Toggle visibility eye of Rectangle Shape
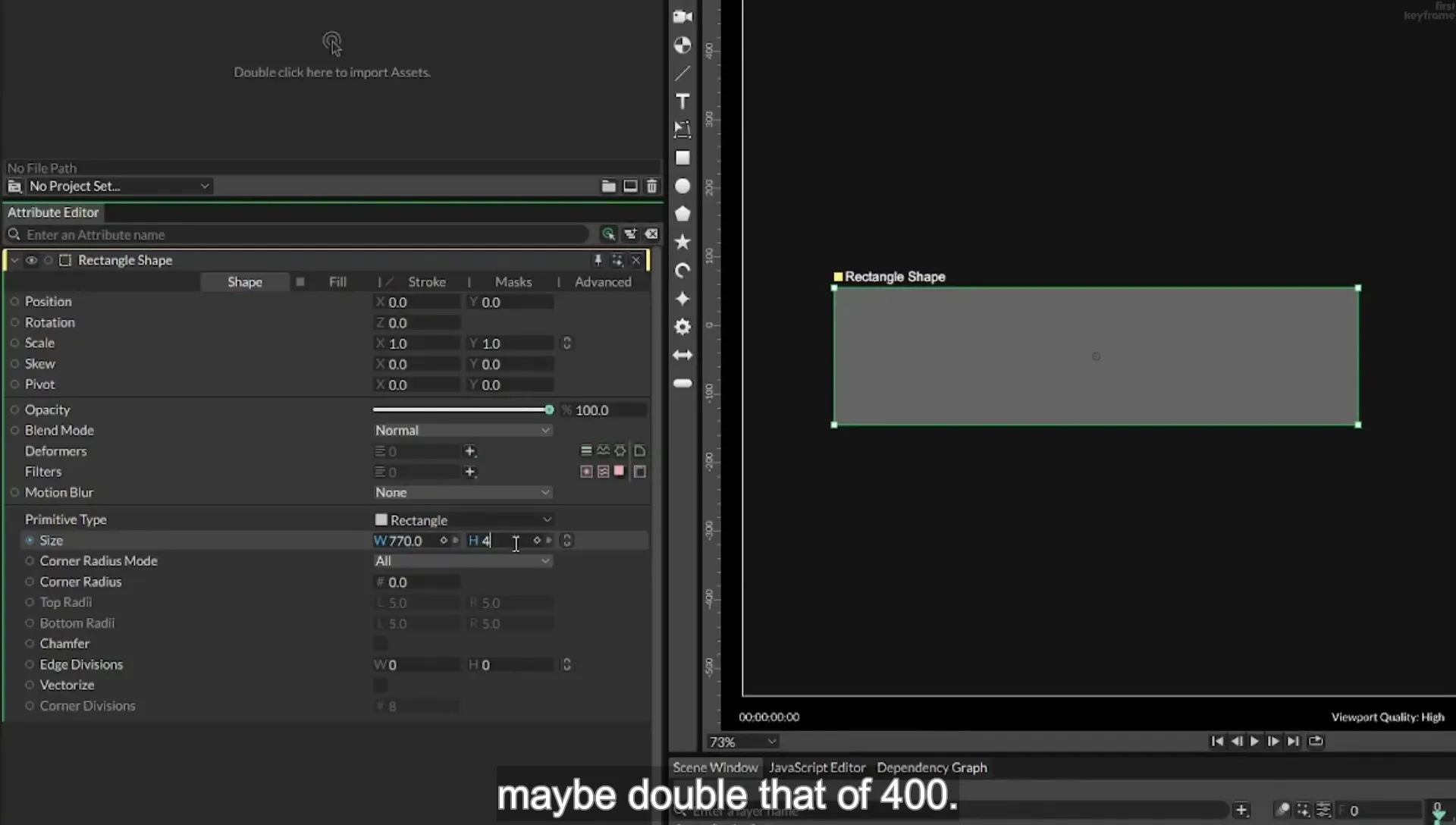 pyautogui.click(x=31, y=260)
